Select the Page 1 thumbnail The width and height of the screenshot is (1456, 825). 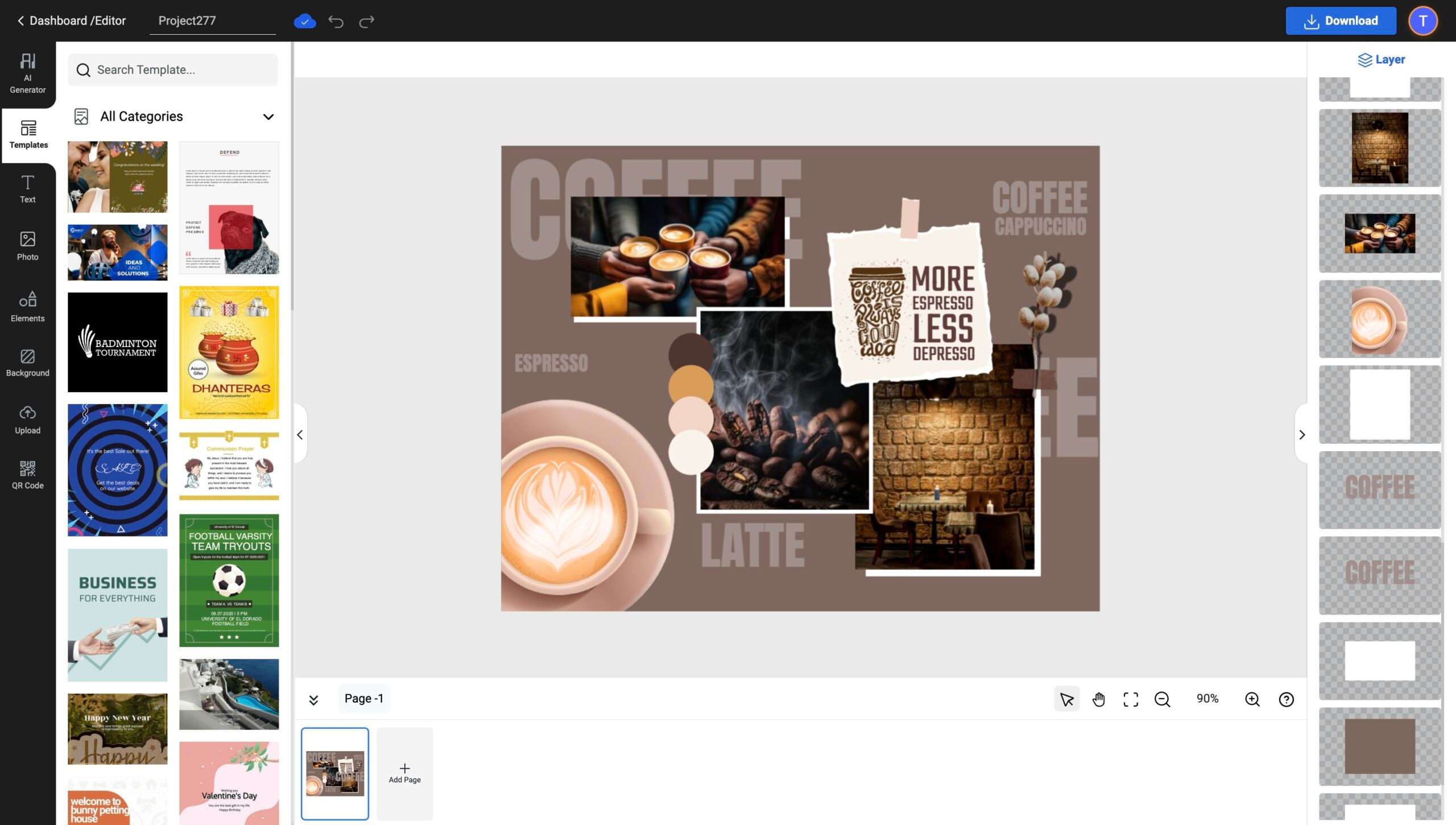(335, 773)
